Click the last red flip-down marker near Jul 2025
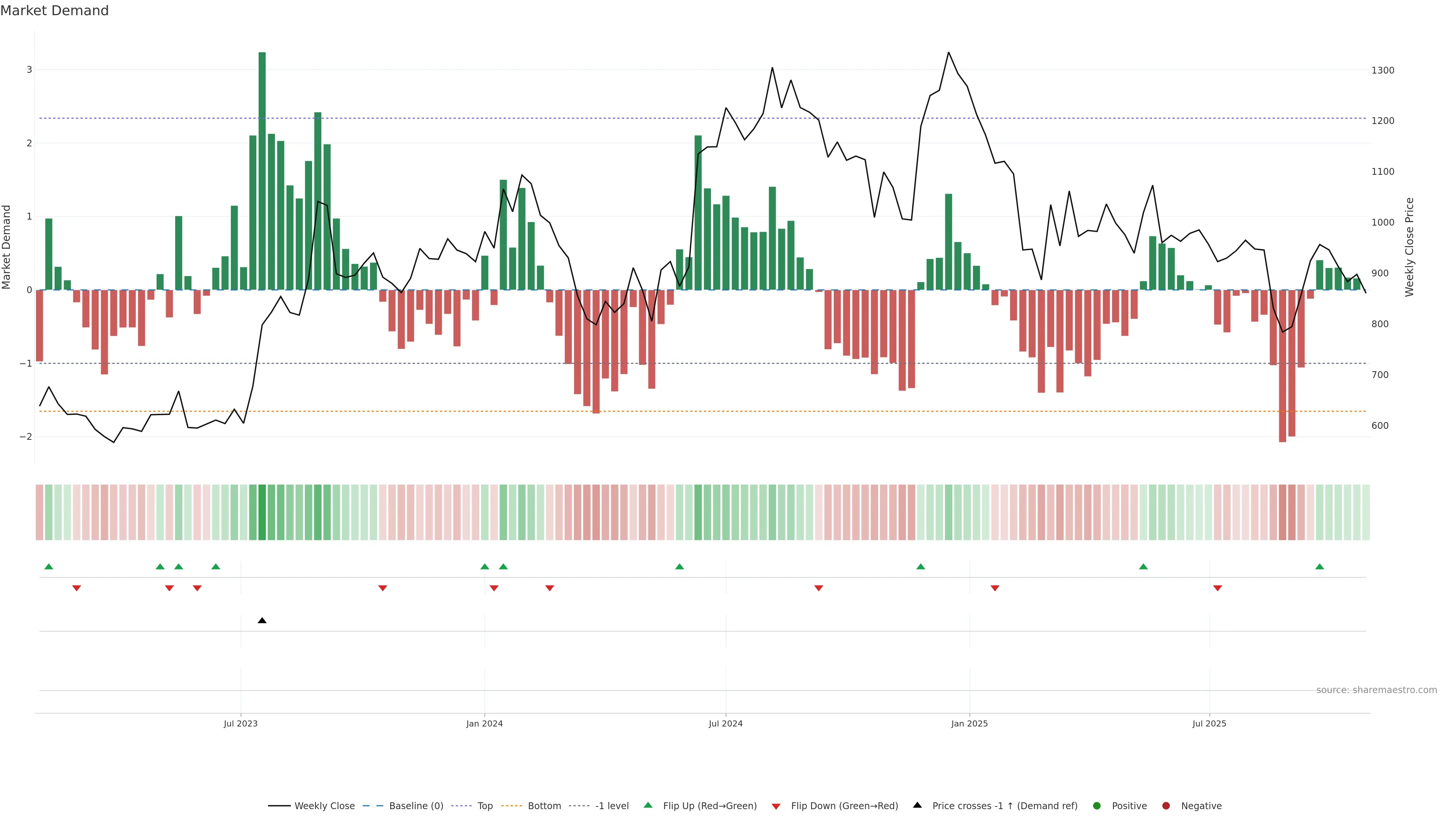Image resolution: width=1456 pixels, height=819 pixels. click(x=1218, y=588)
